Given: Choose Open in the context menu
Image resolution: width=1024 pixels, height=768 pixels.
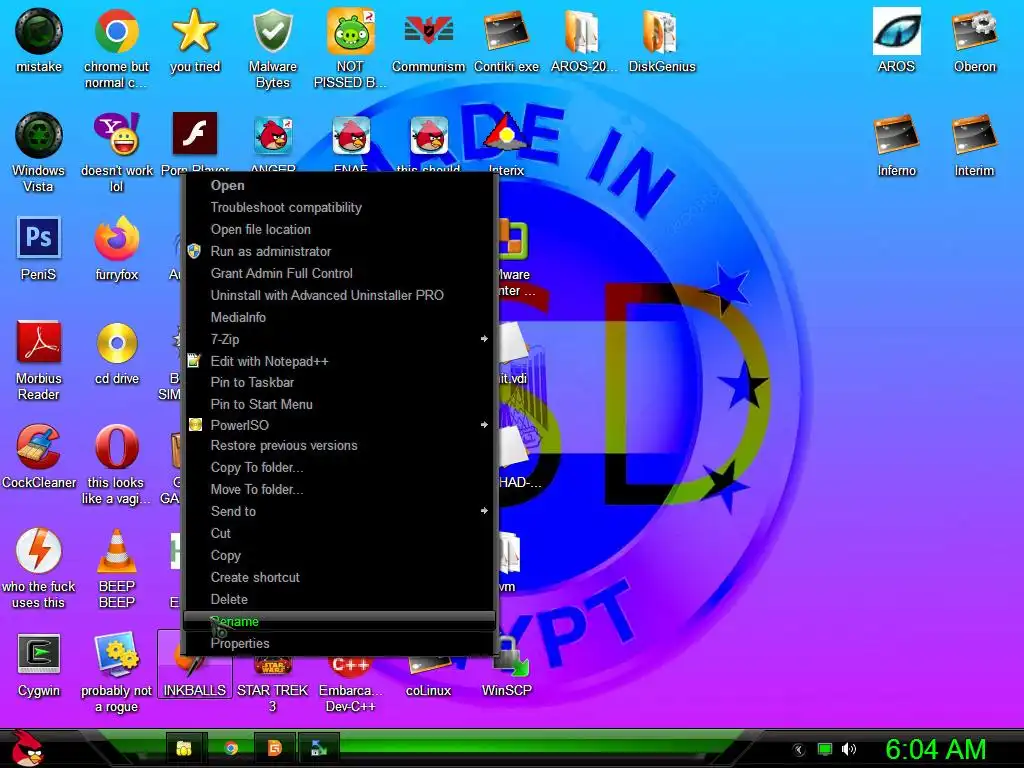Looking at the screenshot, I should click(x=339, y=185).
